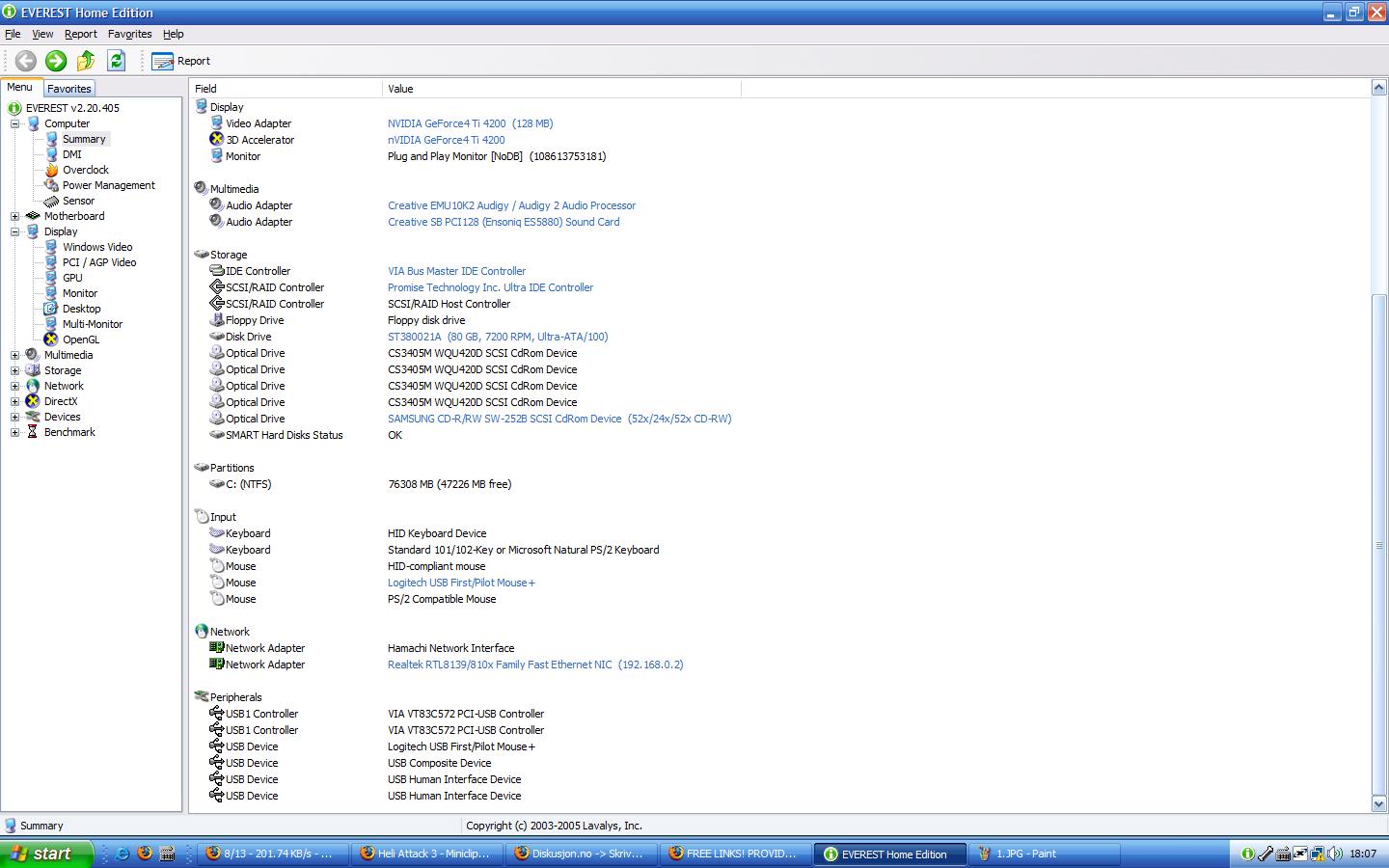
Task: Open SAMSUNG CD-R/RW SW-252B link
Action: pos(559,419)
